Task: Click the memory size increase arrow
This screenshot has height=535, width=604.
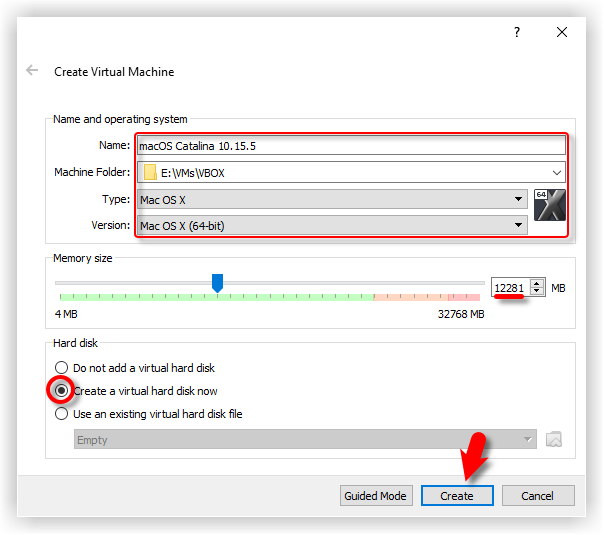Action: tap(538, 283)
